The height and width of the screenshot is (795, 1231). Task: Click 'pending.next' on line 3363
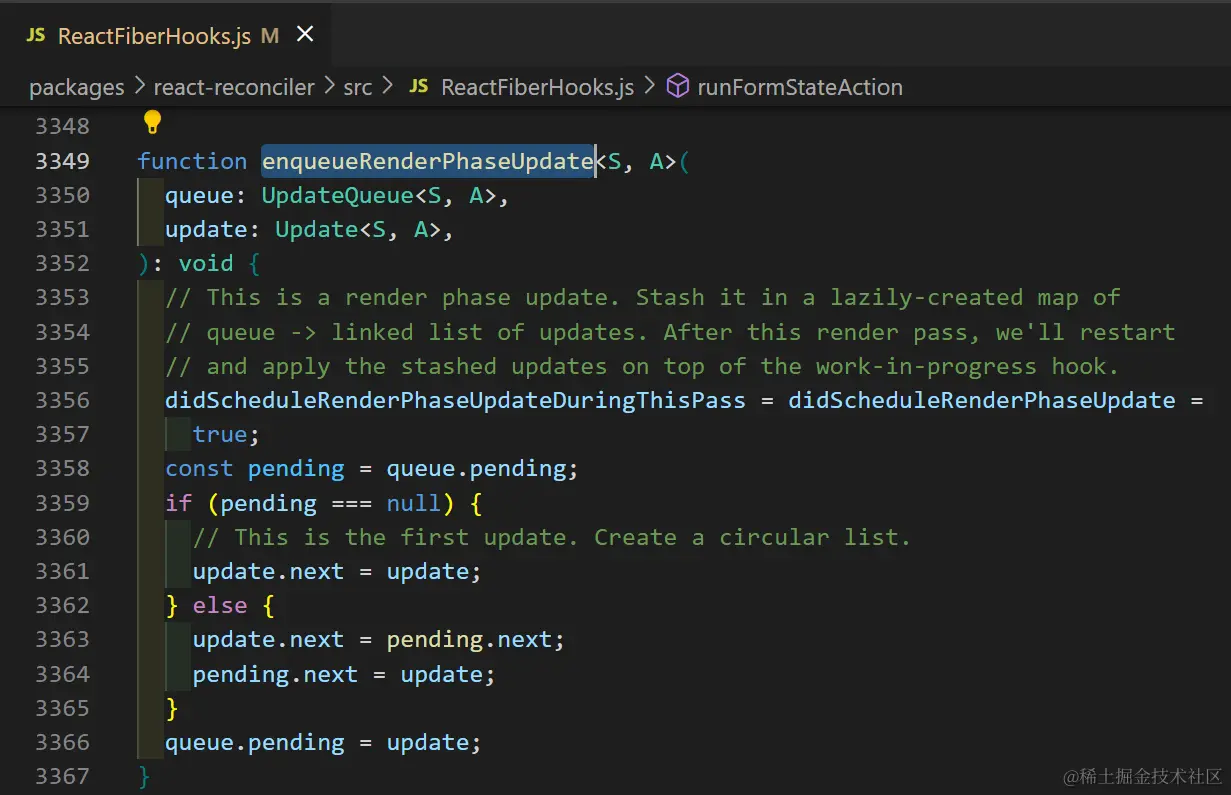[x=469, y=639]
